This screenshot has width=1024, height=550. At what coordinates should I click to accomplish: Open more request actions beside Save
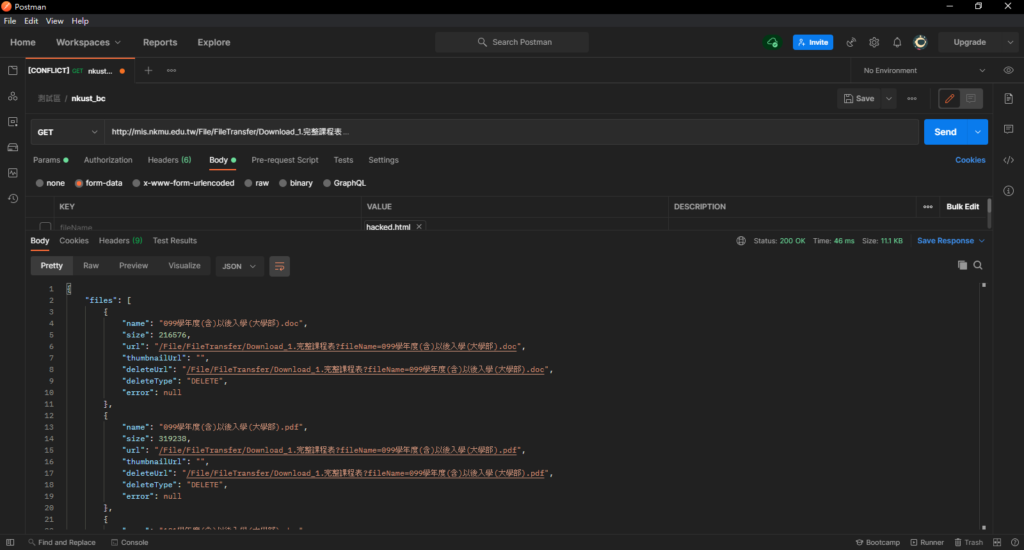tap(912, 99)
